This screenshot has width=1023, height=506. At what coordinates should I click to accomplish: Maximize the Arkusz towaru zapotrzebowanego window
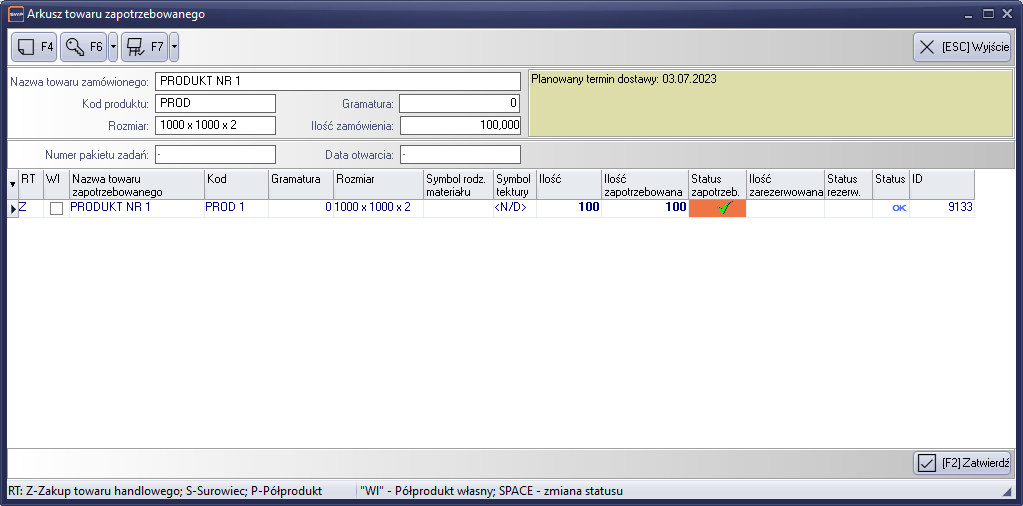[988, 14]
